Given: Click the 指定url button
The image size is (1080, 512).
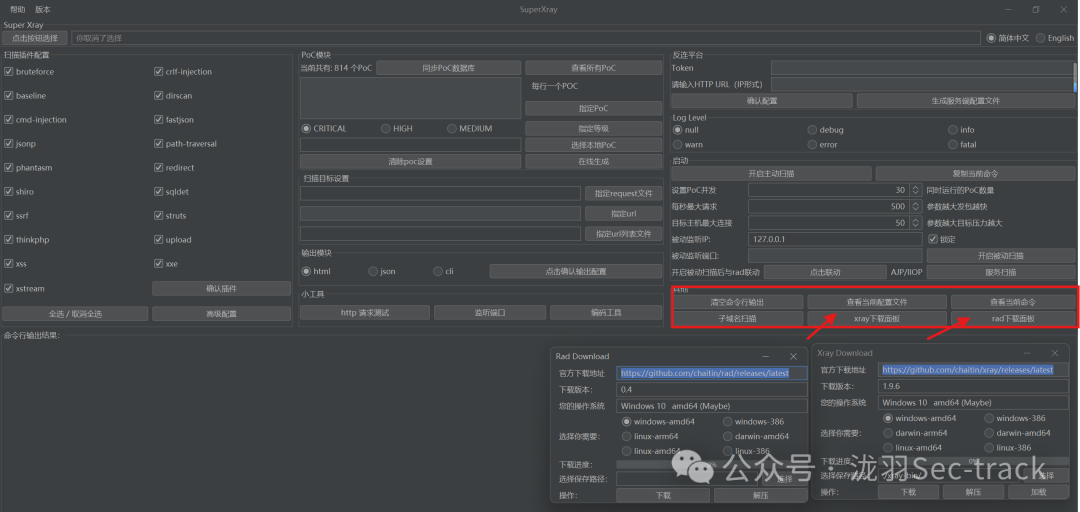Looking at the screenshot, I should point(623,214).
